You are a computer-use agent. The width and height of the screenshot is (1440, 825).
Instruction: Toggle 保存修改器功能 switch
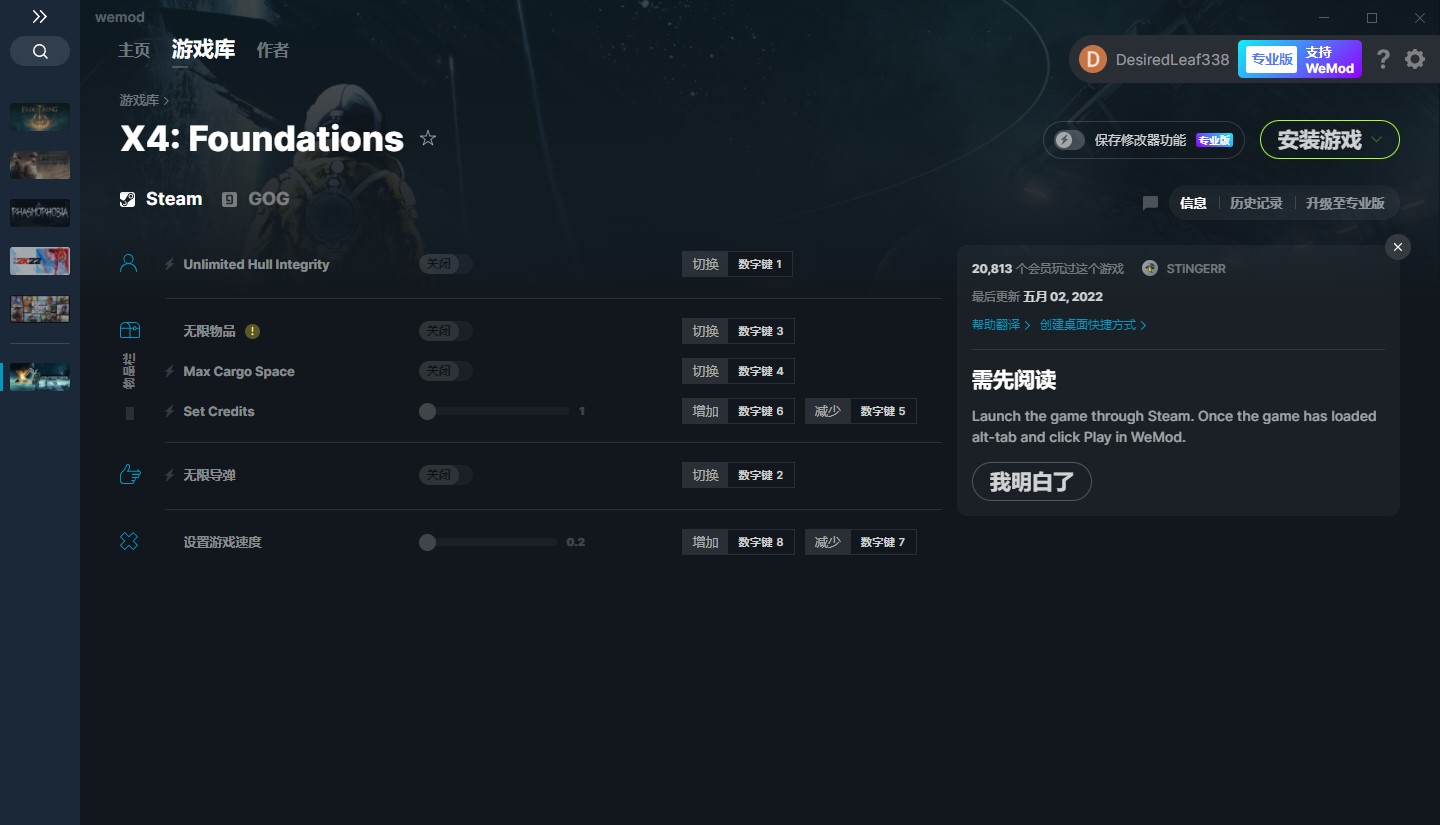pyautogui.click(x=1069, y=140)
